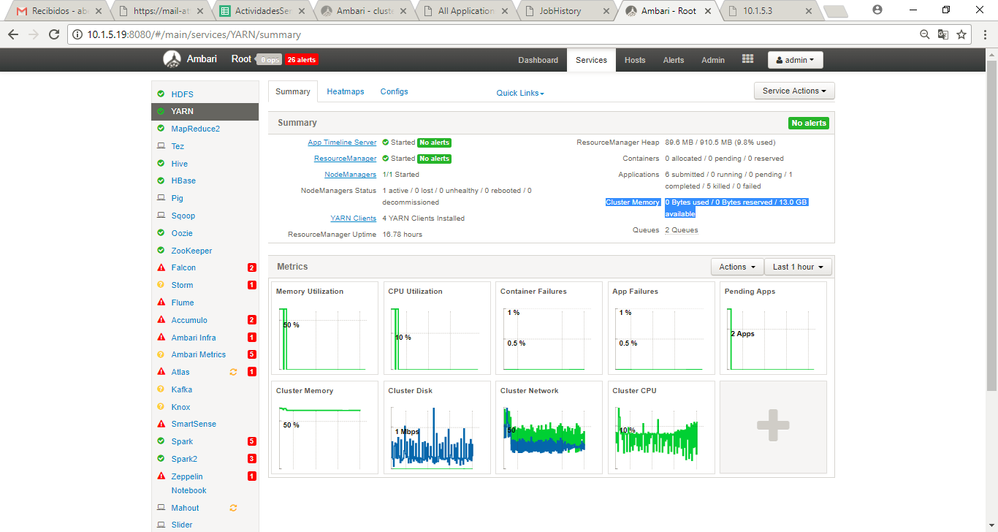The height and width of the screenshot is (532, 998).
Task: Click the plus icon to add metric widget
Action: (x=773, y=426)
